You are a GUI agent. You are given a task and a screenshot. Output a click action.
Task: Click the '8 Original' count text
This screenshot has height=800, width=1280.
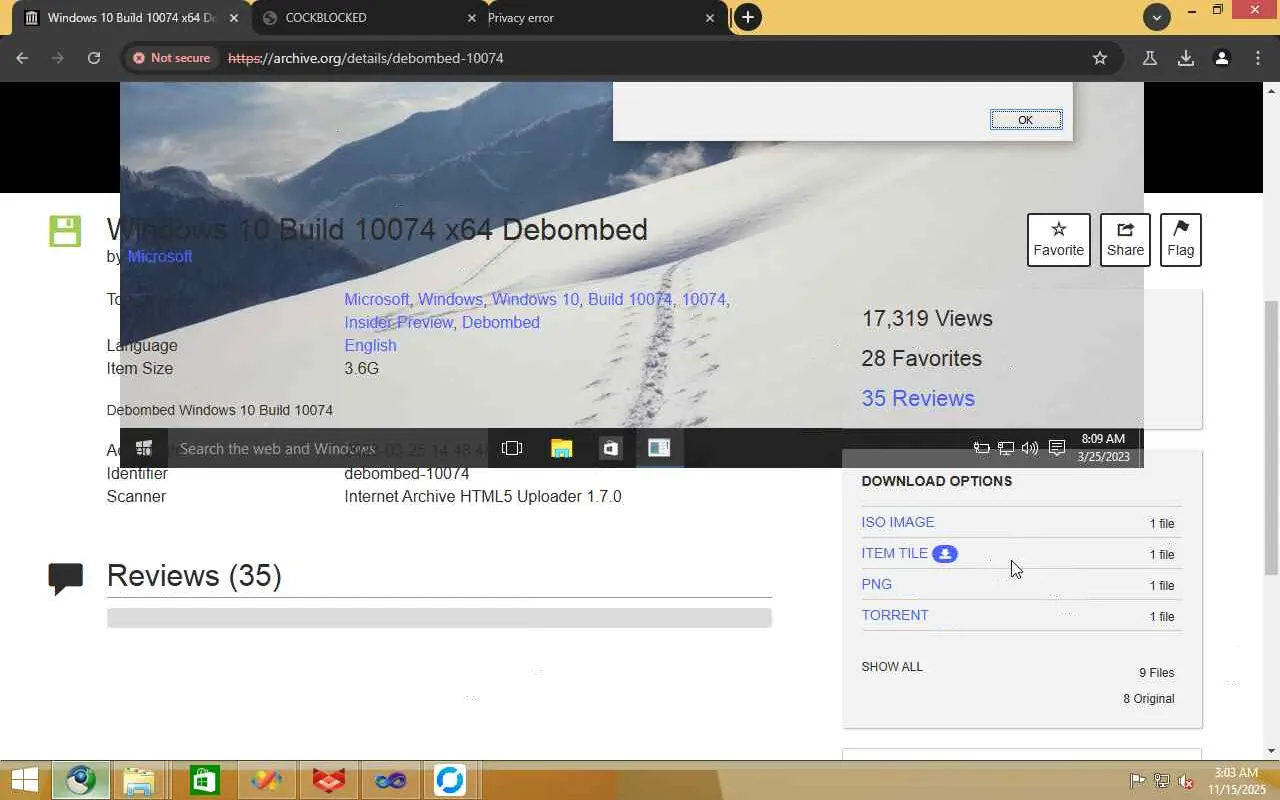(1149, 699)
